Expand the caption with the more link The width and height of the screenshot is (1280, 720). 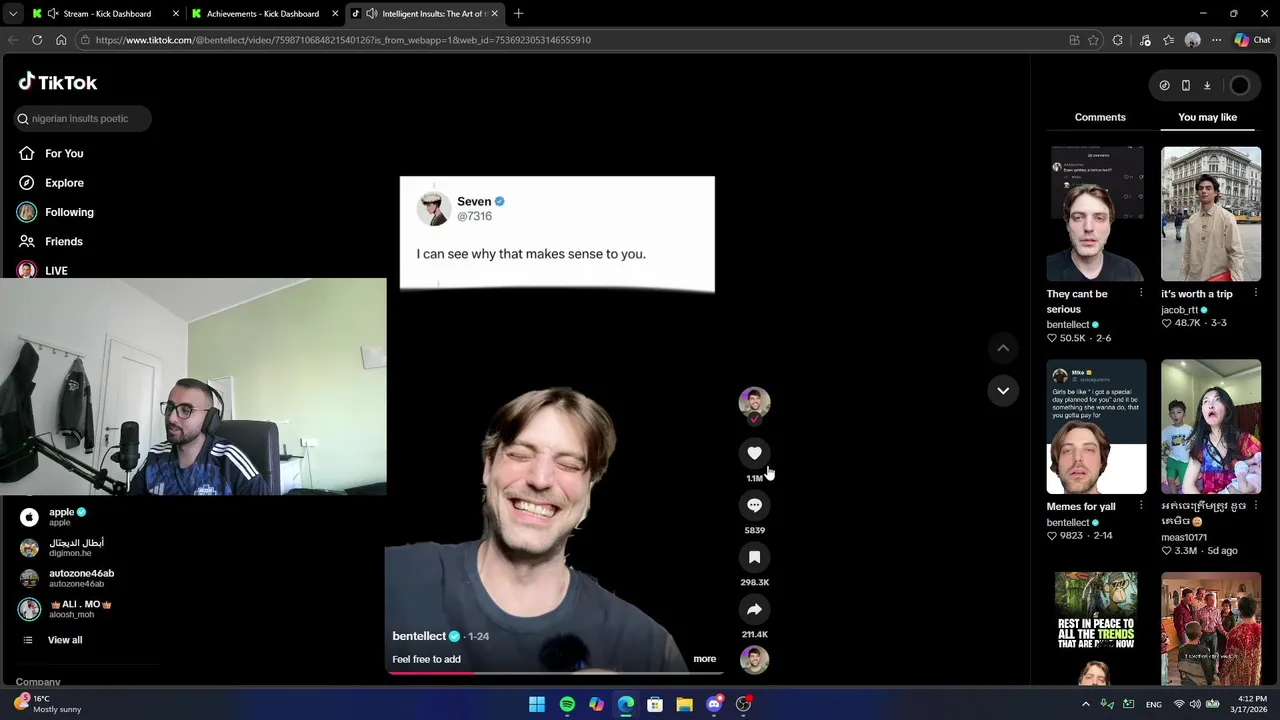pos(704,659)
